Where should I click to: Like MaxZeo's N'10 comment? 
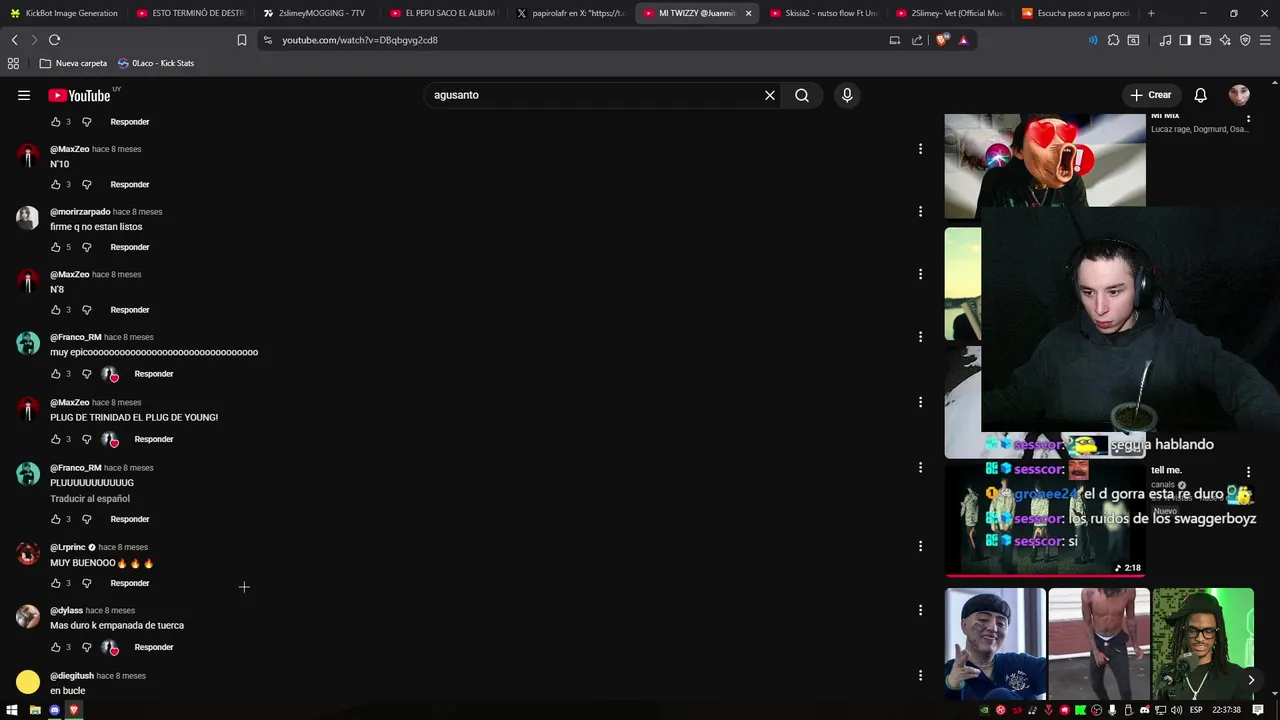point(56,184)
